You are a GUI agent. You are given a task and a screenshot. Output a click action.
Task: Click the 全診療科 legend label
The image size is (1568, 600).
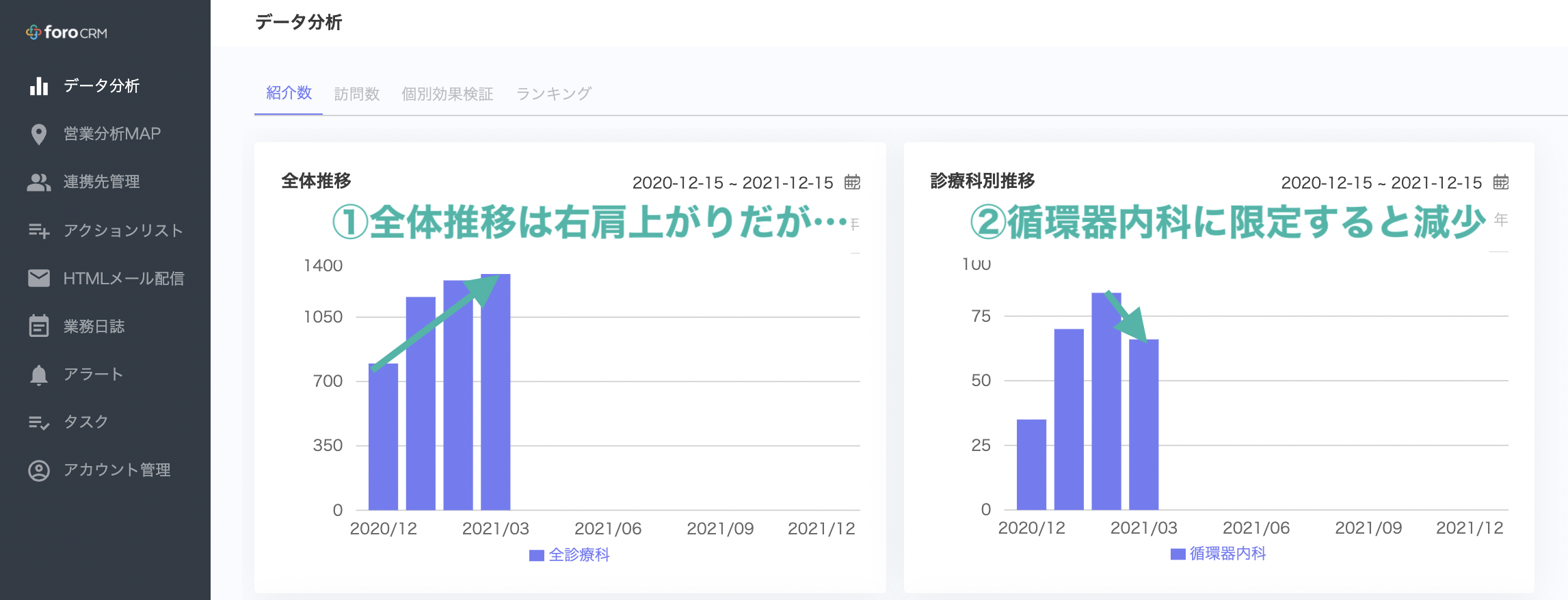[x=579, y=555]
